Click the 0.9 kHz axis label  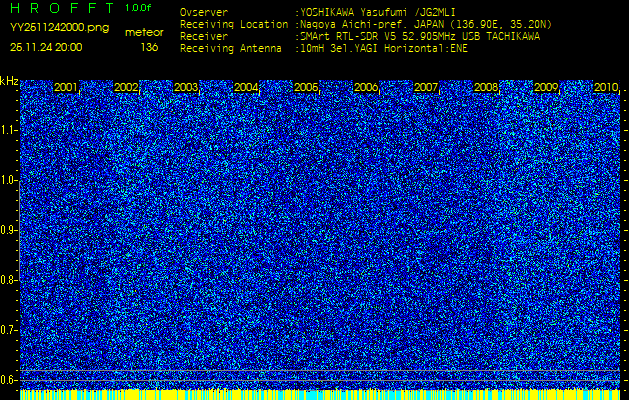tap(9, 230)
